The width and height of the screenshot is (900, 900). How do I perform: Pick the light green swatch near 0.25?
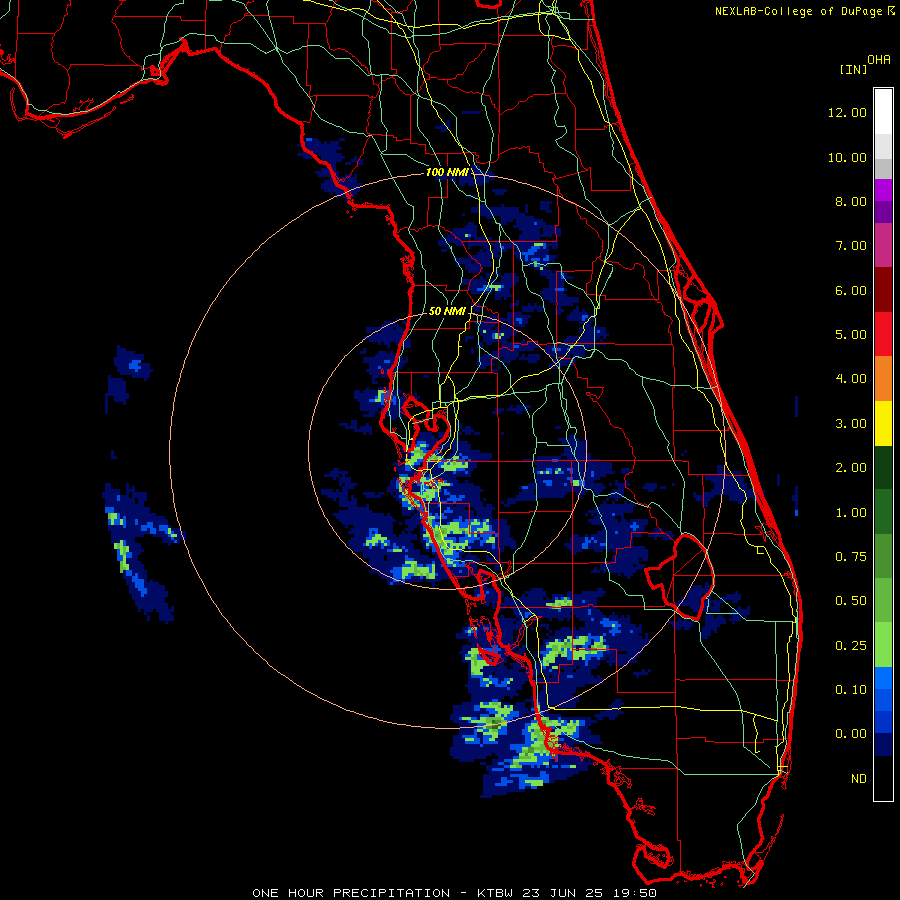coord(883,645)
